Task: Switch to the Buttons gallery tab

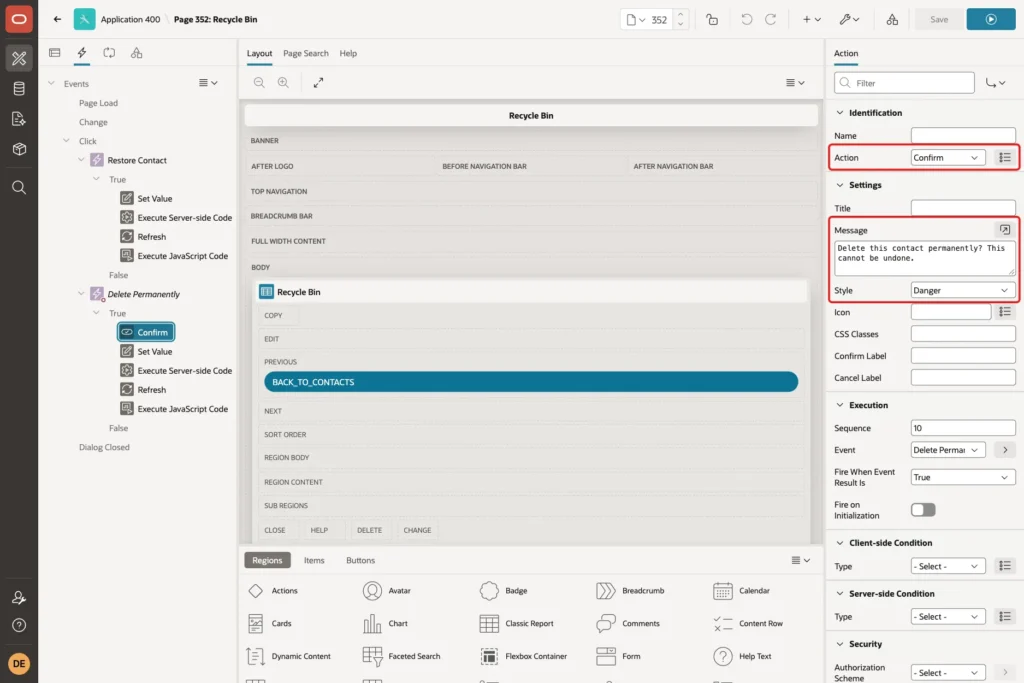Action: [x=360, y=560]
